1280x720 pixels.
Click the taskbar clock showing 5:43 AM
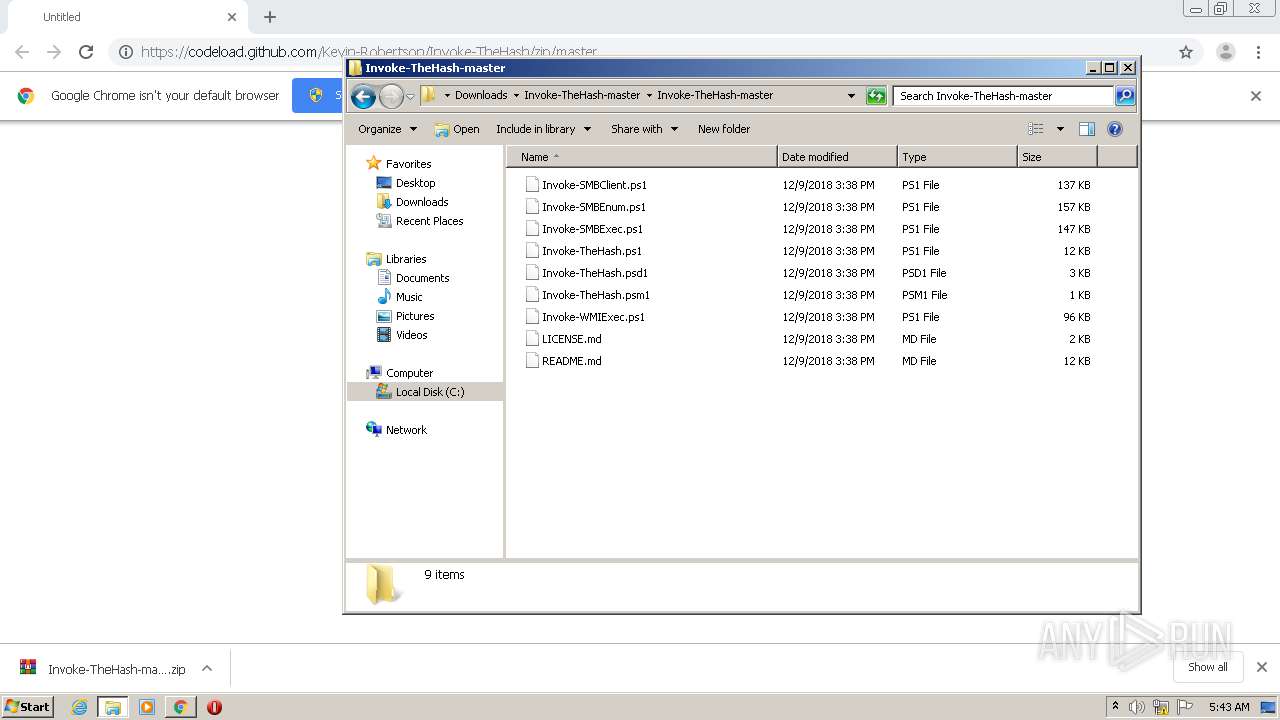1229,707
